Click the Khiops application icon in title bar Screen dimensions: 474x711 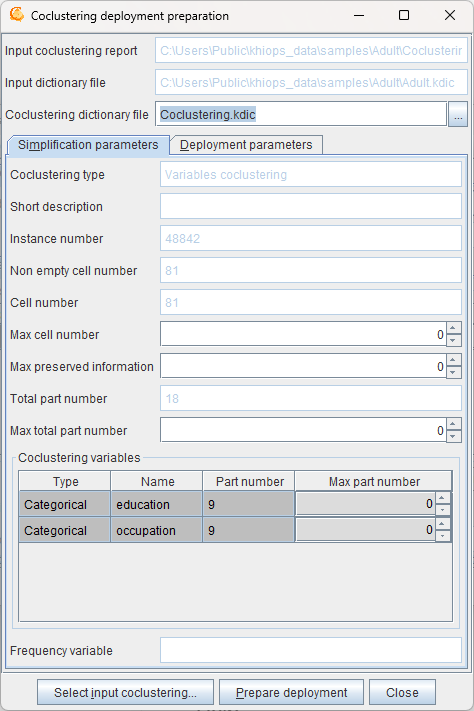click(x=17, y=15)
